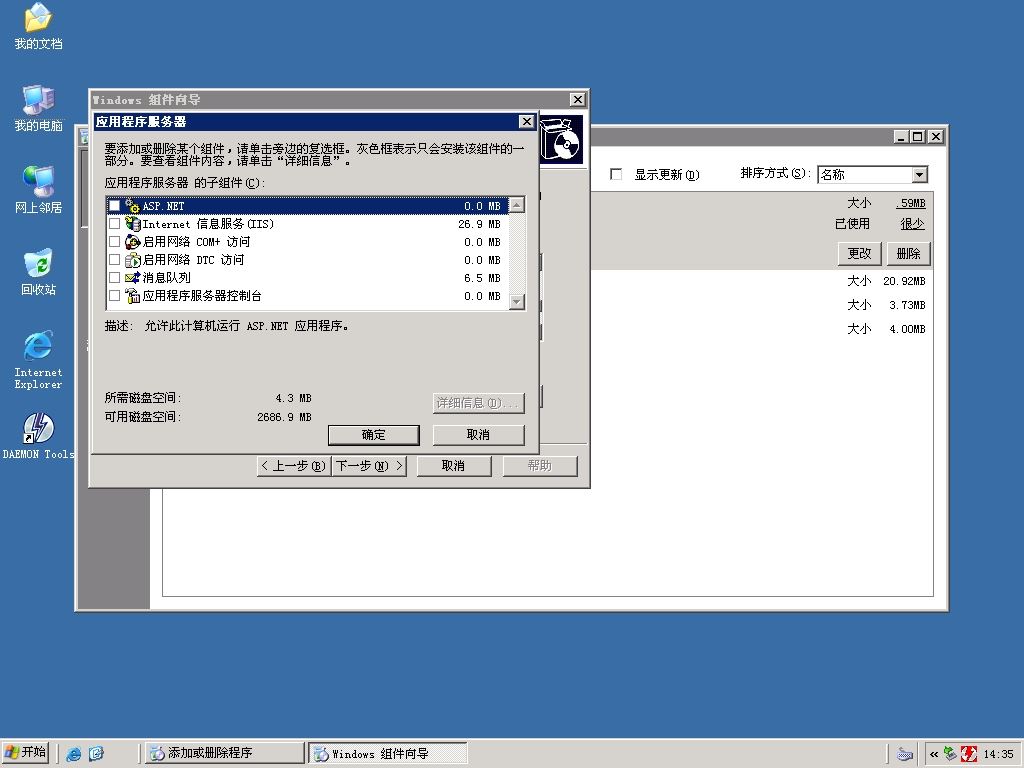The image size is (1024, 768).
Task: Click 取消 in the 应用程序服务器 dialog
Action: (478, 435)
